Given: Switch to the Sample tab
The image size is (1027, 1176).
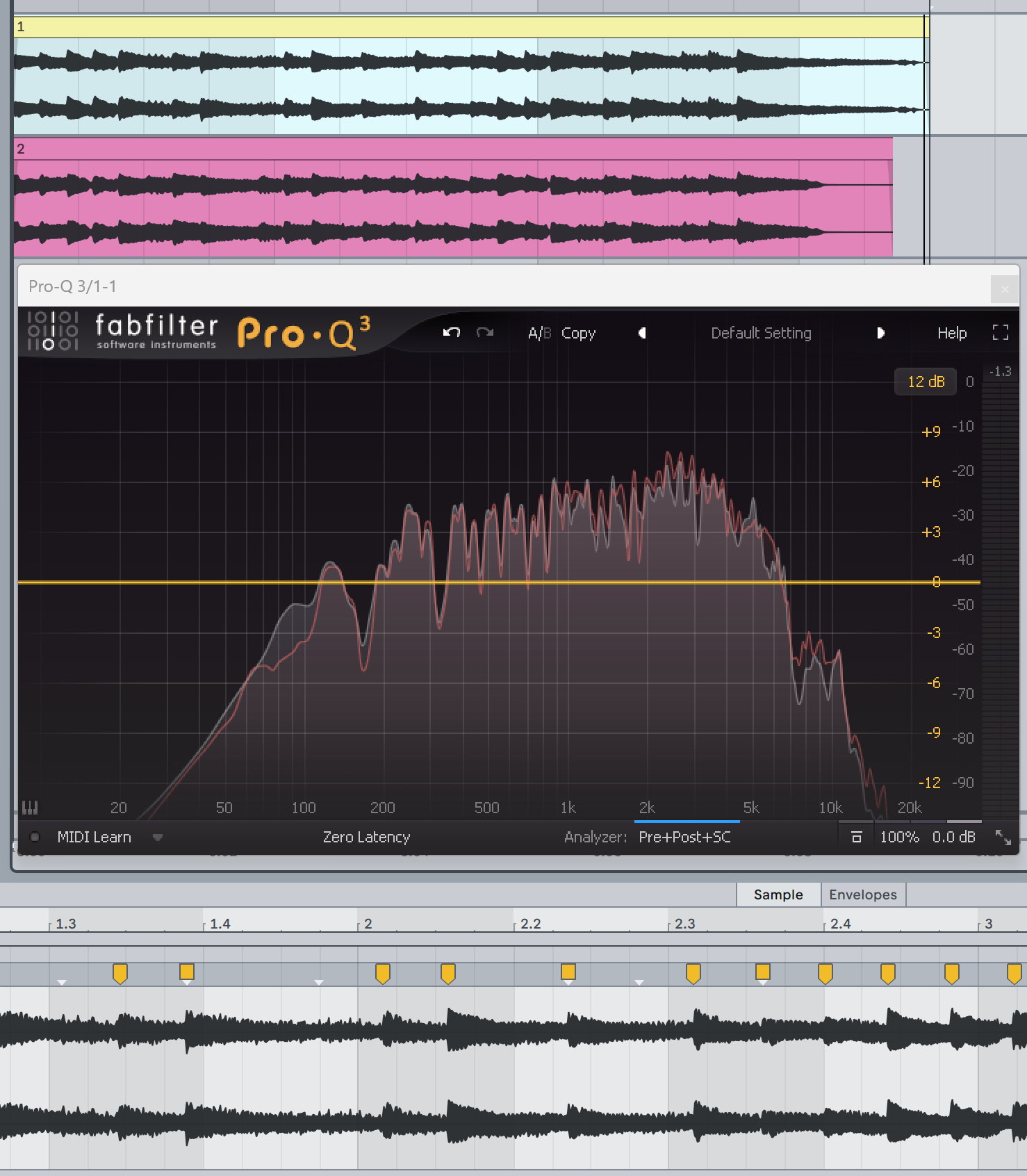Looking at the screenshot, I should coord(778,895).
